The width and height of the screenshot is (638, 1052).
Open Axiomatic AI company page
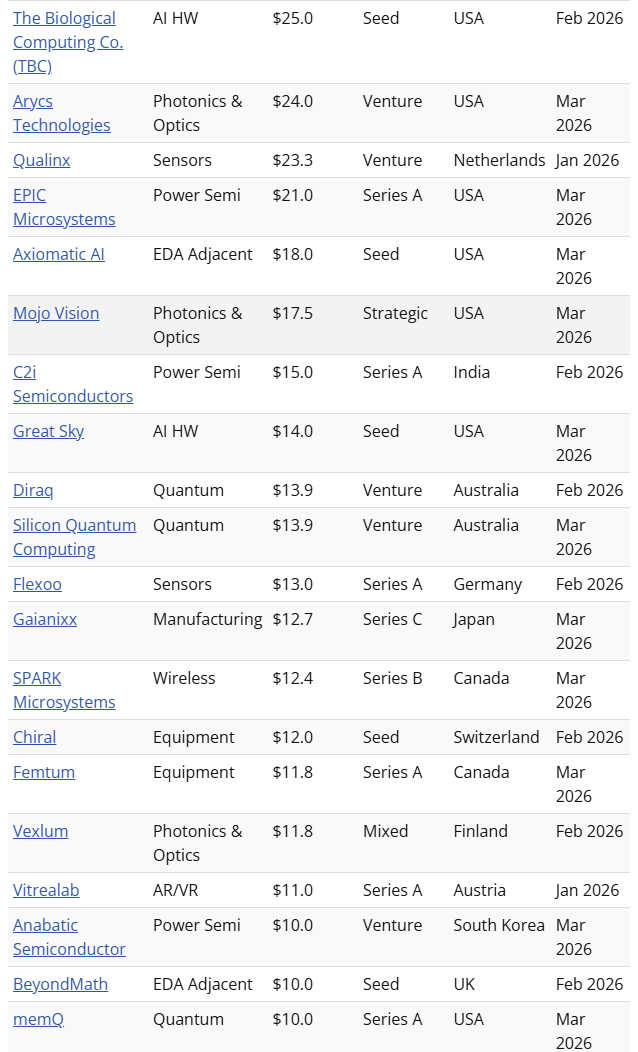point(59,254)
